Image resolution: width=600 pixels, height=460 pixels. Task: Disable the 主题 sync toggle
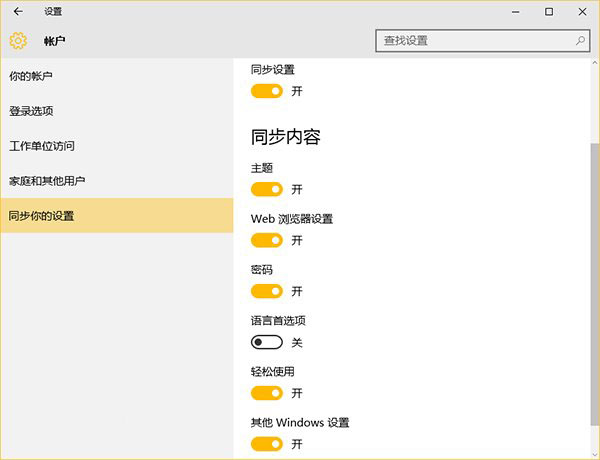coord(267,189)
